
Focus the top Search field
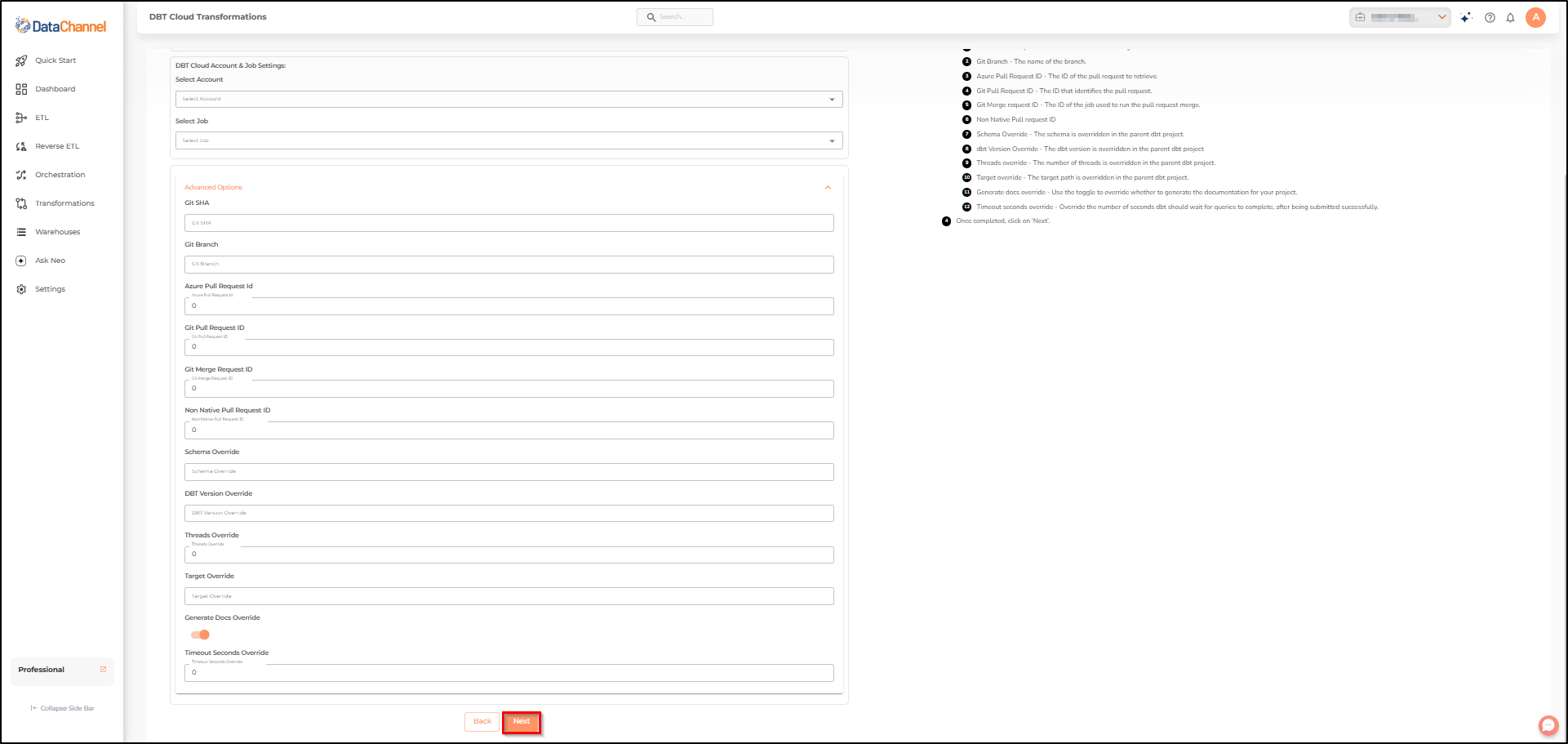click(x=675, y=17)
